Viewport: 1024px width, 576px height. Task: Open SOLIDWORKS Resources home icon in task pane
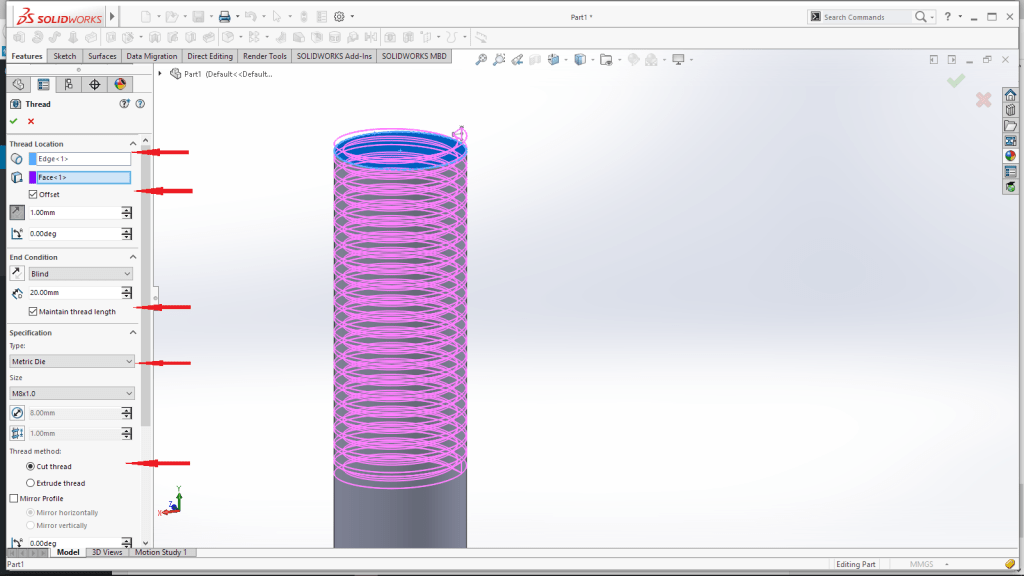coord(1010,95)
